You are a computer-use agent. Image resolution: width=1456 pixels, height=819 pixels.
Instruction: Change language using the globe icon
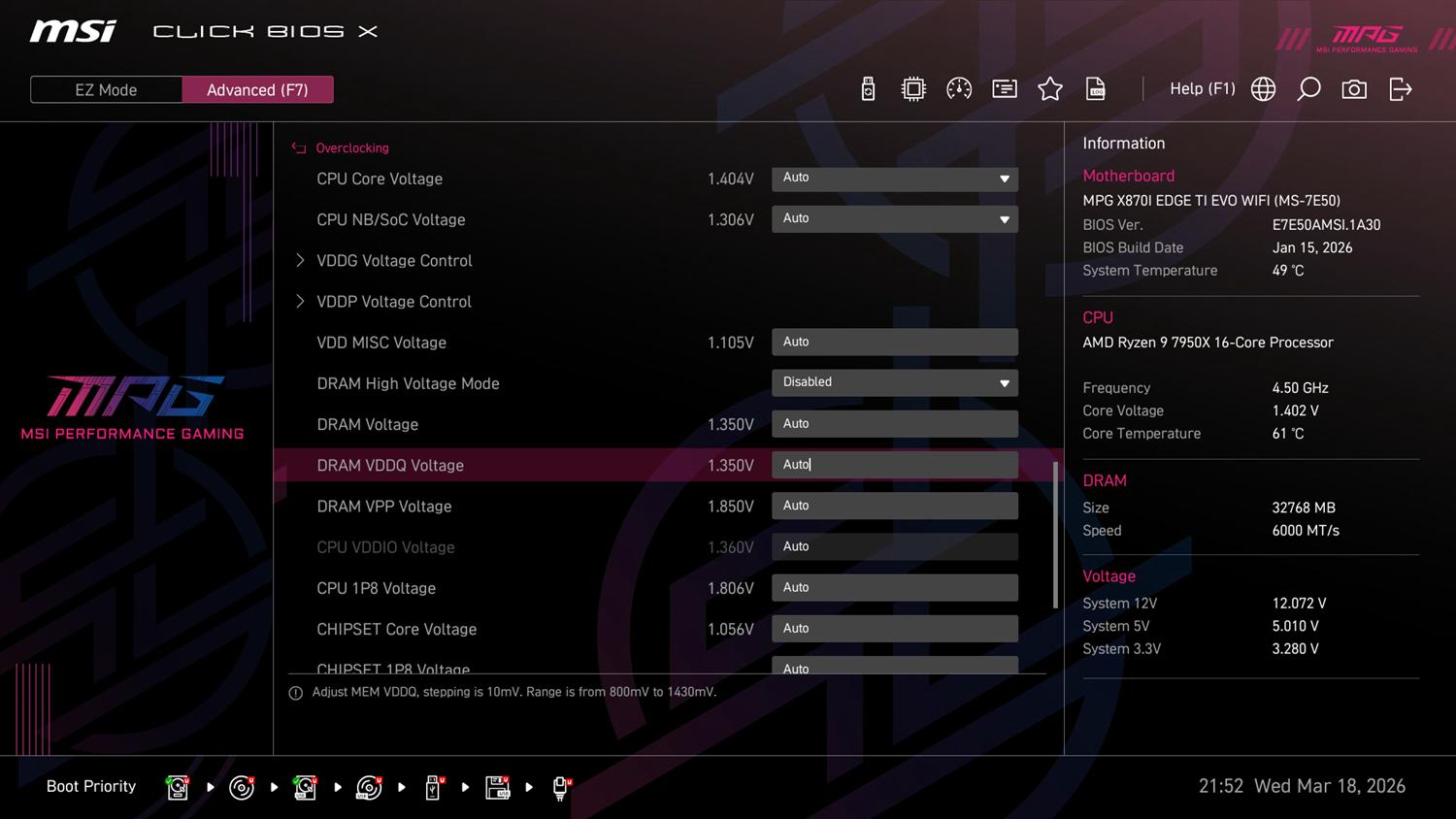click(1263, 89)
